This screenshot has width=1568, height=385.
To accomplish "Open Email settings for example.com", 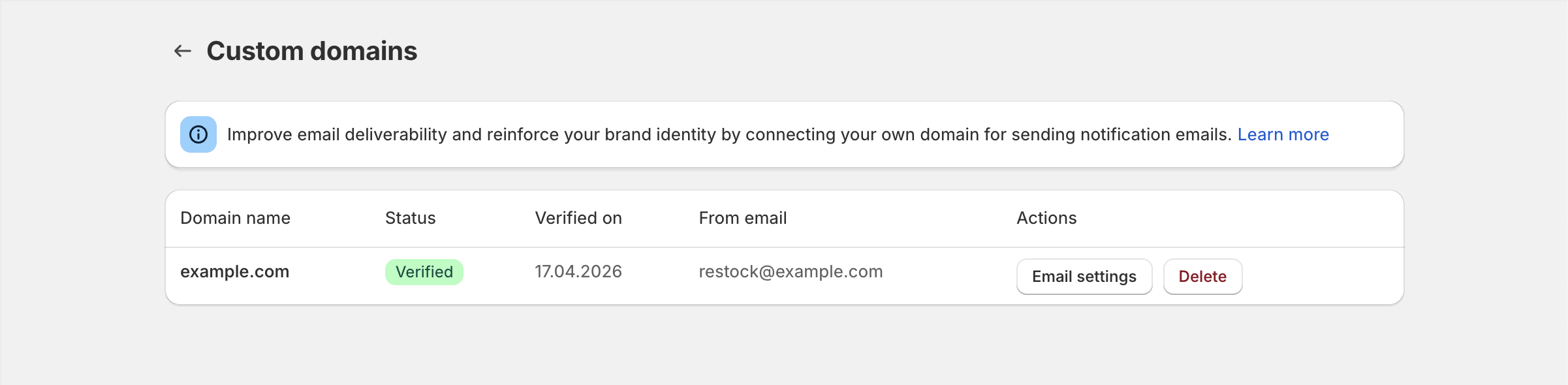I will point(1084,277).
